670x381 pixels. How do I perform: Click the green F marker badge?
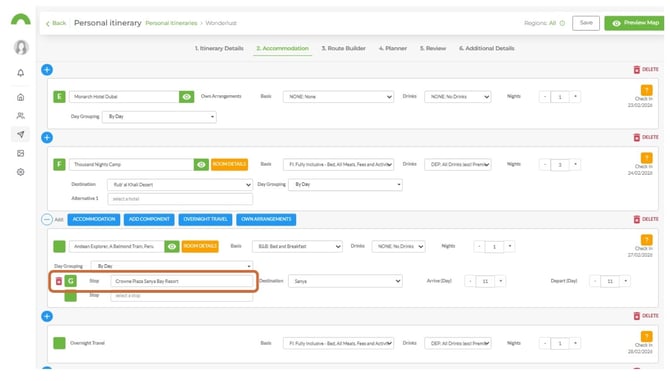point(59,164)
